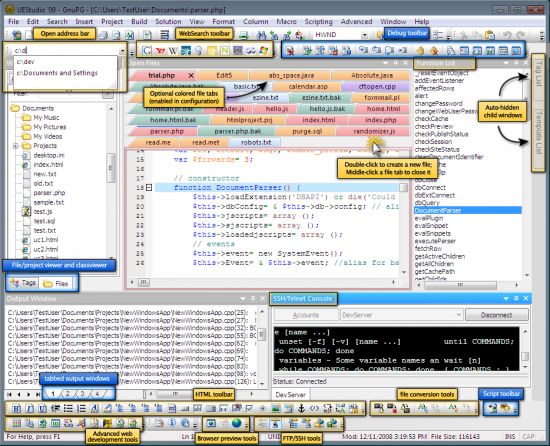
Task: Choose the c:\dev address suggestion
Action: pos(26,62)
